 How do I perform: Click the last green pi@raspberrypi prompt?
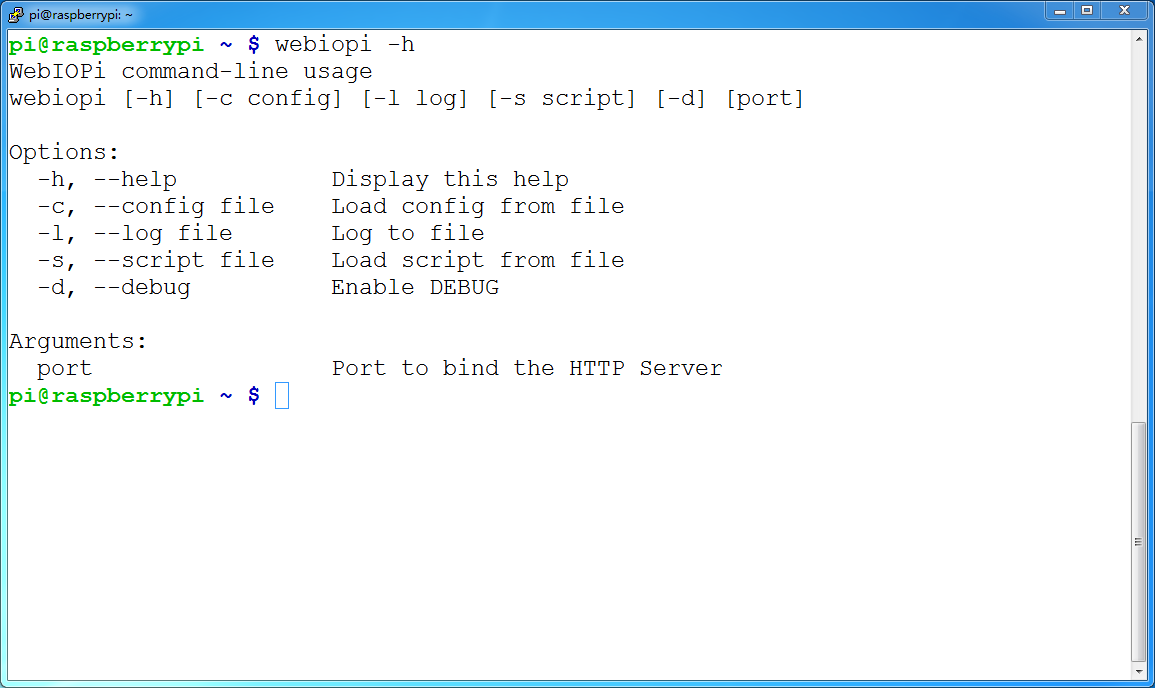click(106, 396)
